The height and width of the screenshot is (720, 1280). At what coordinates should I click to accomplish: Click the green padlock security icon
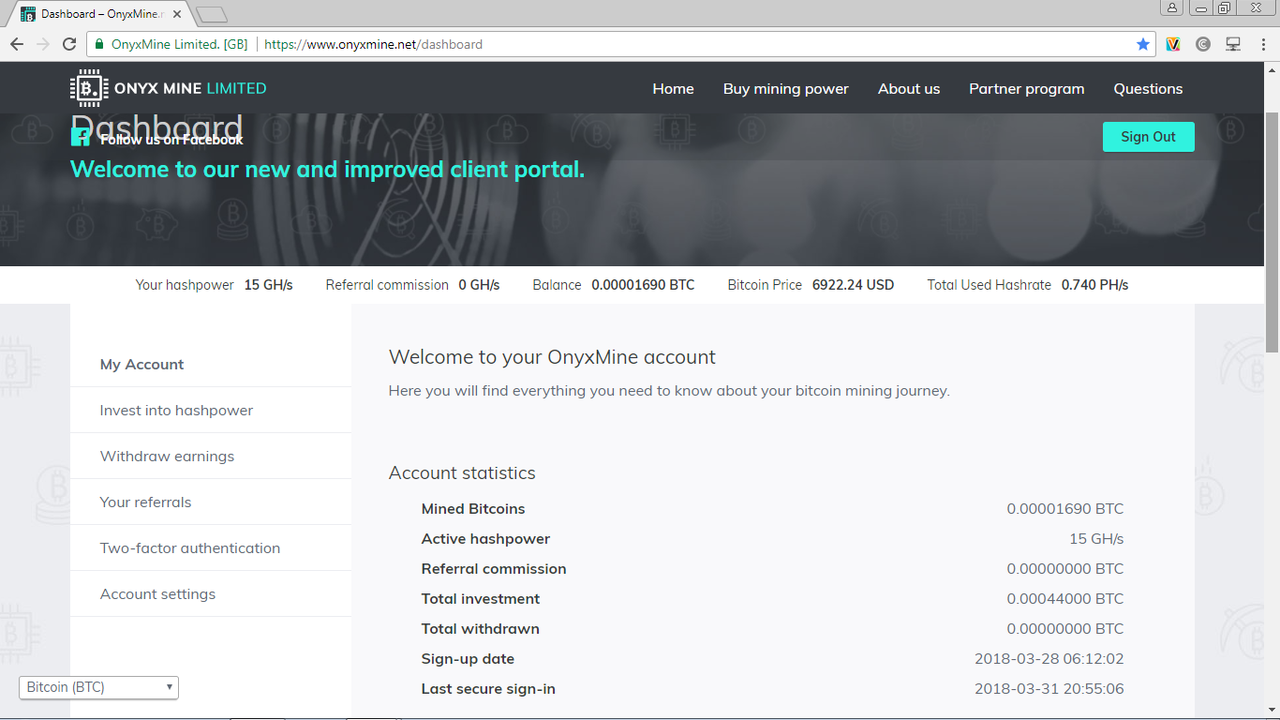pos(99,44)
